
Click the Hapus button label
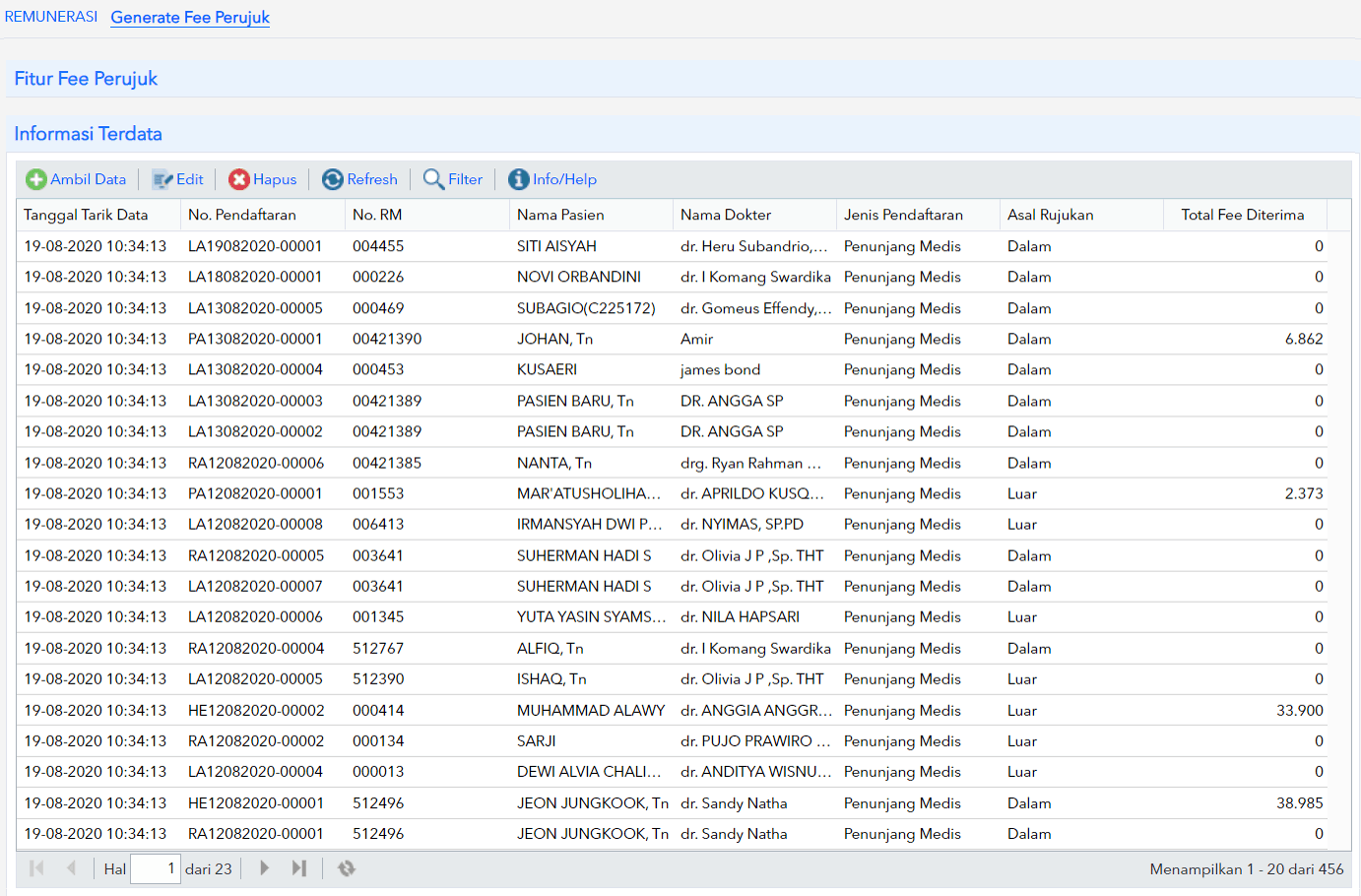coord(275,179)
